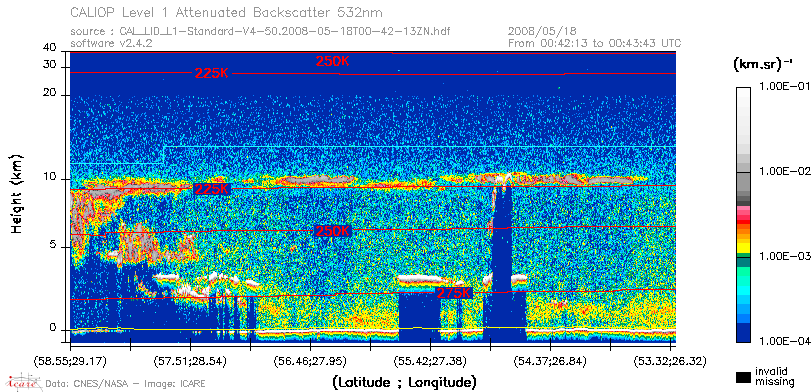Click the (km.sr)-1 colorbar unit label
The image size is (811, 392).
[763, 64]
